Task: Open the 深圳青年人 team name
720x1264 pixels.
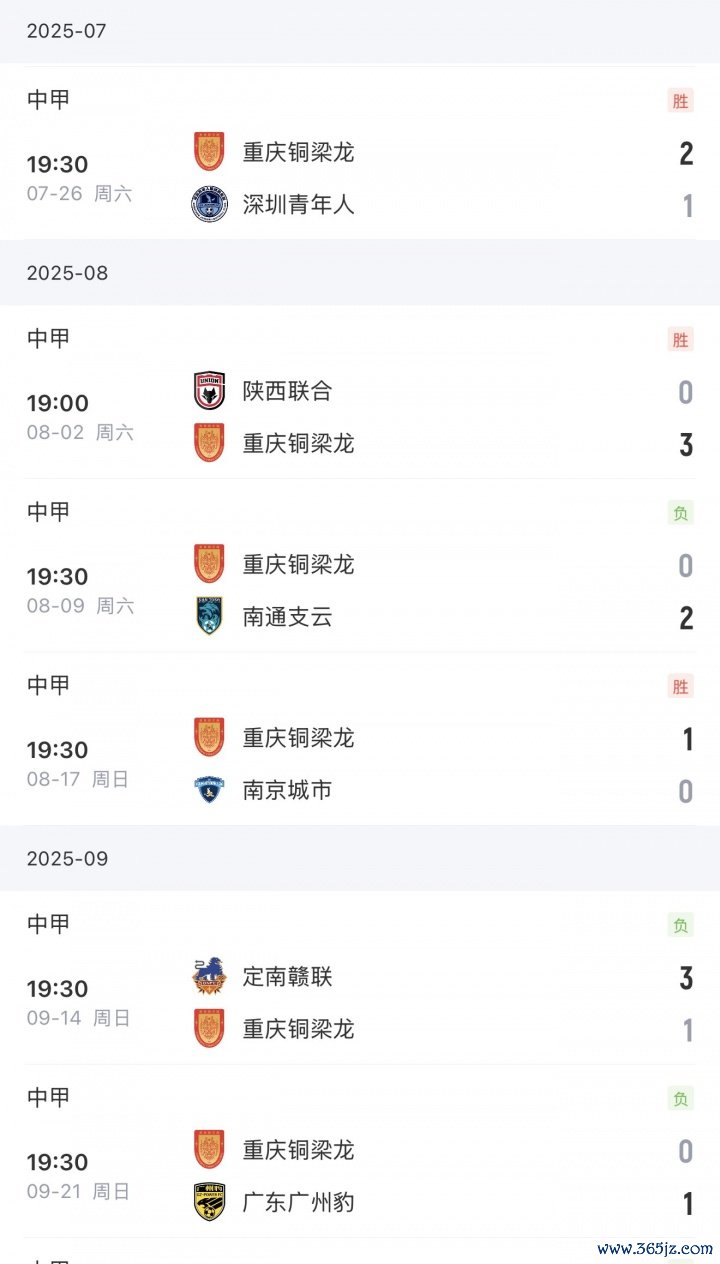Action: click(x=298, y=205)
